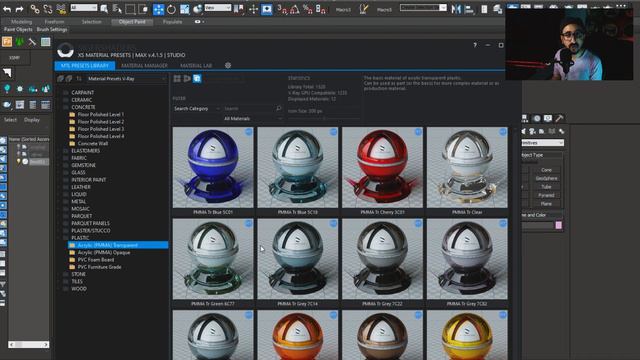Open the Display panel monitor icon
Image resolution: width=640 pixels, height=360 pixels.
tap(548, 118)
